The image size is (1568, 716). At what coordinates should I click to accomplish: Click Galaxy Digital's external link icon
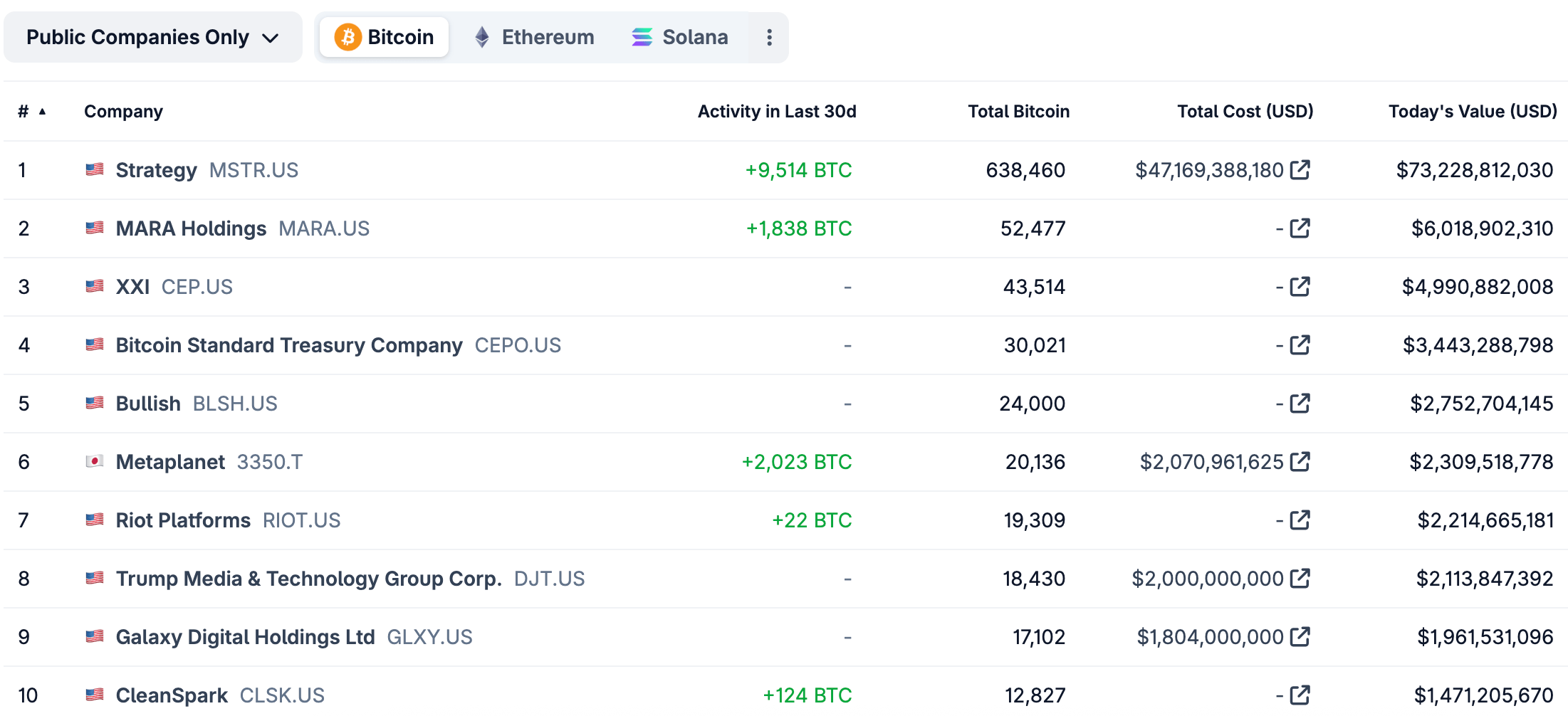click(x=1300, y=636)
